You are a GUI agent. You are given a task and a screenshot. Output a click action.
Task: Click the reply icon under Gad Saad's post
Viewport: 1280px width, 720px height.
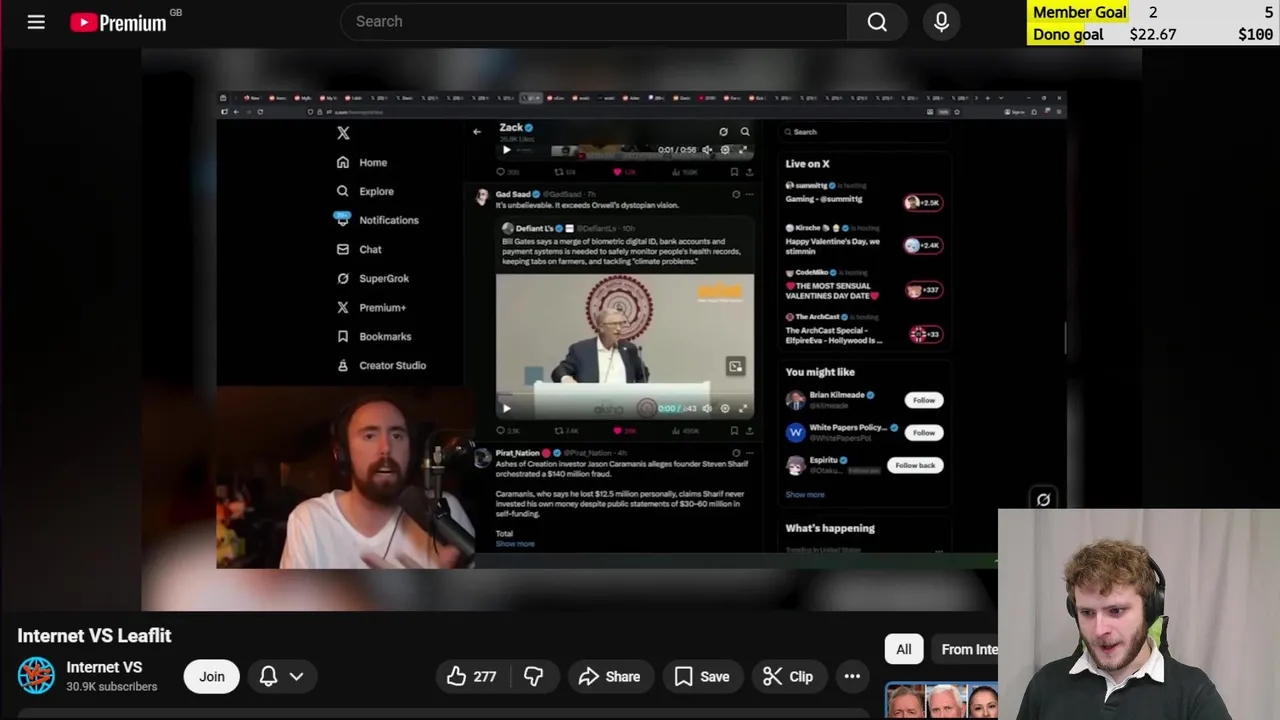501,430
